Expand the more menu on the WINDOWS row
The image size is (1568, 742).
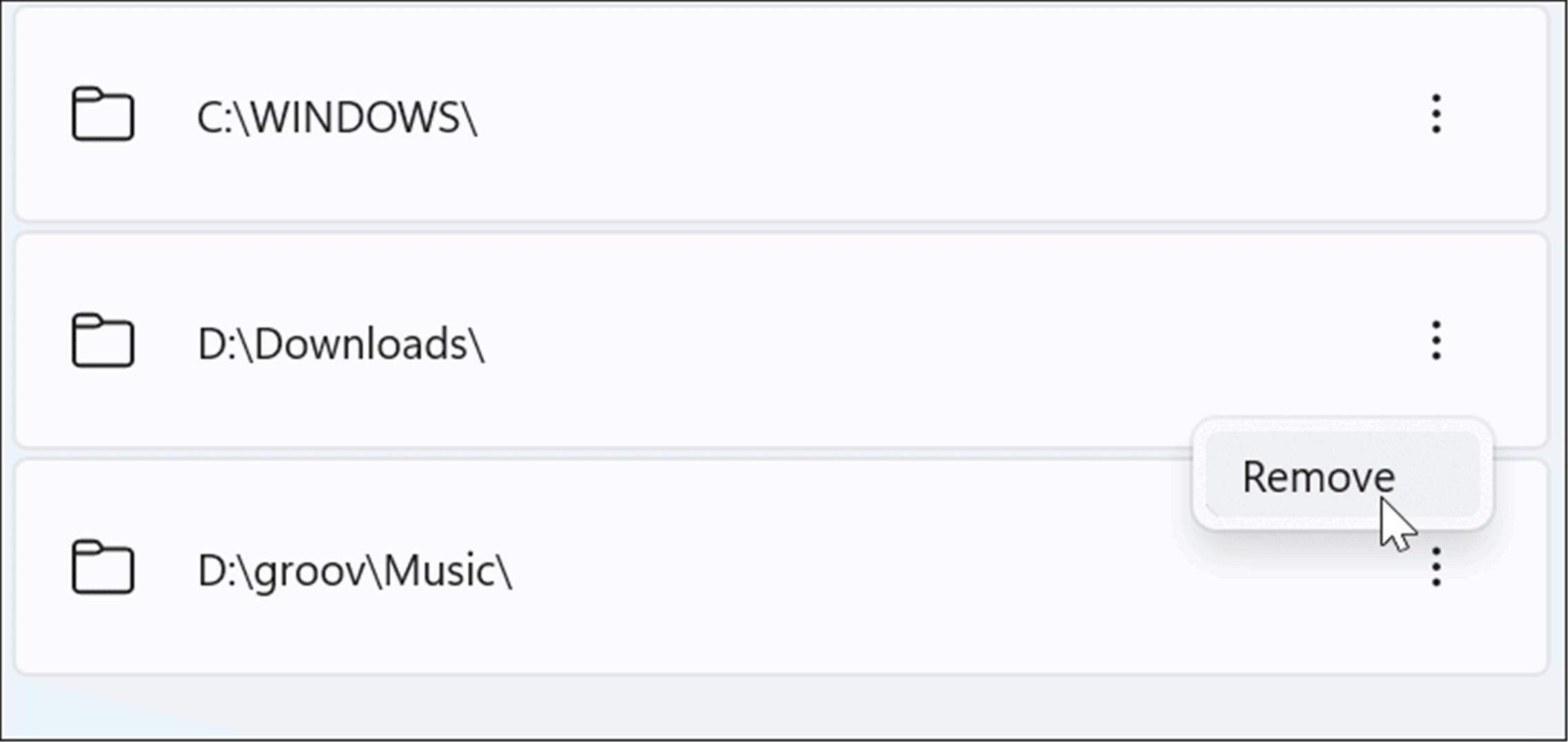[x=1436, y=115]
